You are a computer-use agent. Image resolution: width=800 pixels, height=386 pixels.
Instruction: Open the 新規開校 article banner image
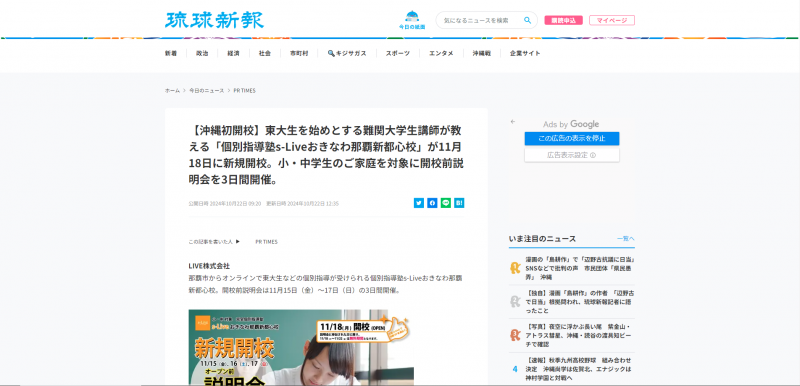click(x=301, y=347)
